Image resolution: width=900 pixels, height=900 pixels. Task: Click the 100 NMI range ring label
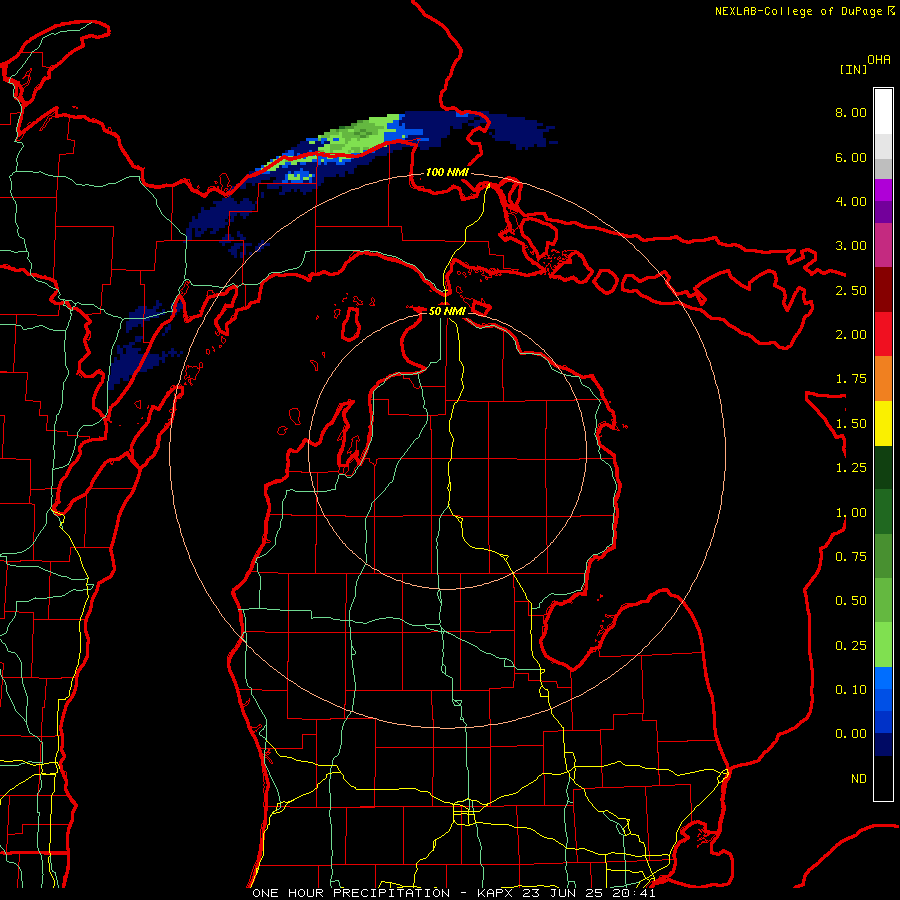click(x=447, y=172)
